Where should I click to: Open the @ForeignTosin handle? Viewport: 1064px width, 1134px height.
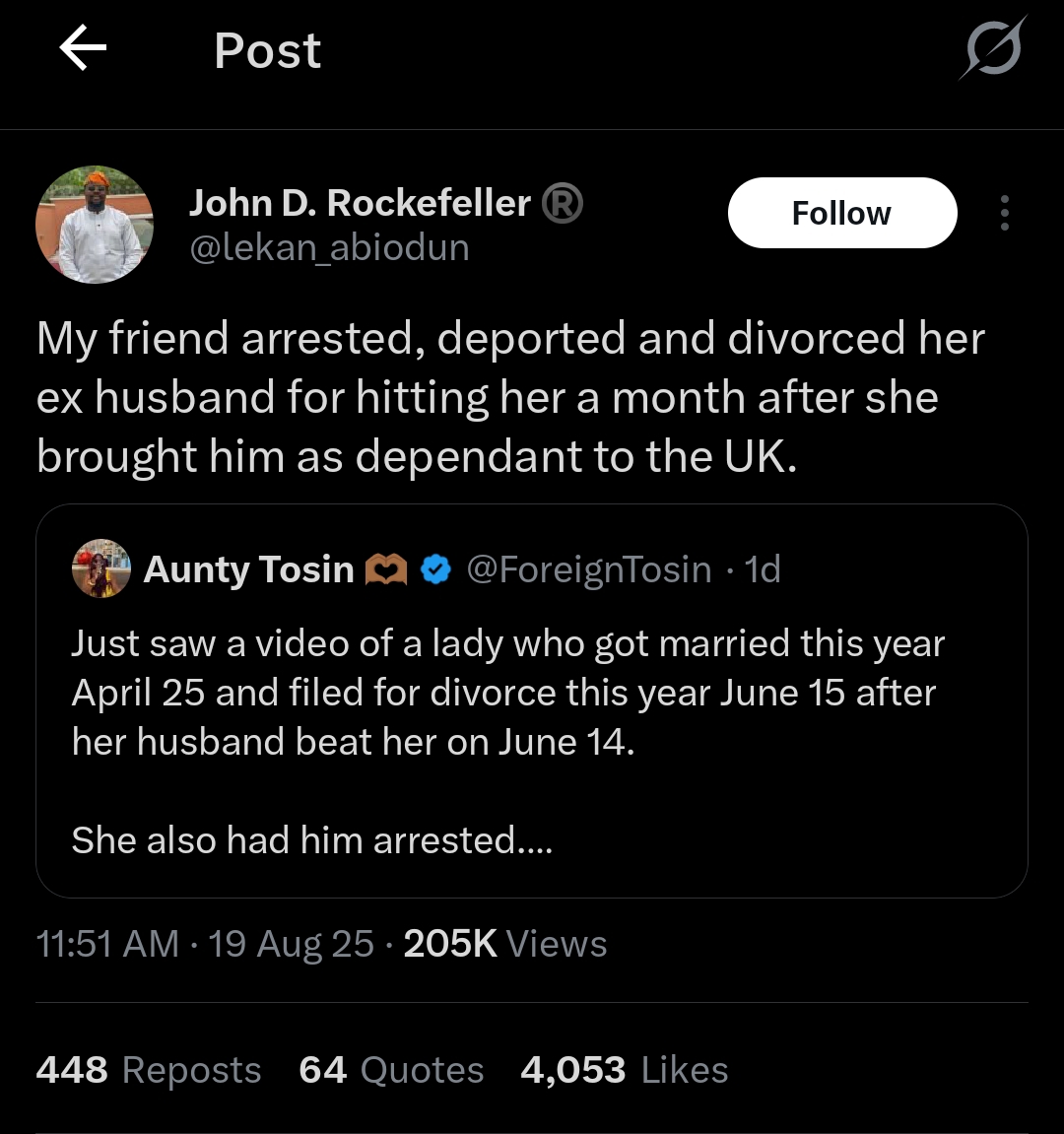pos(588,569)
